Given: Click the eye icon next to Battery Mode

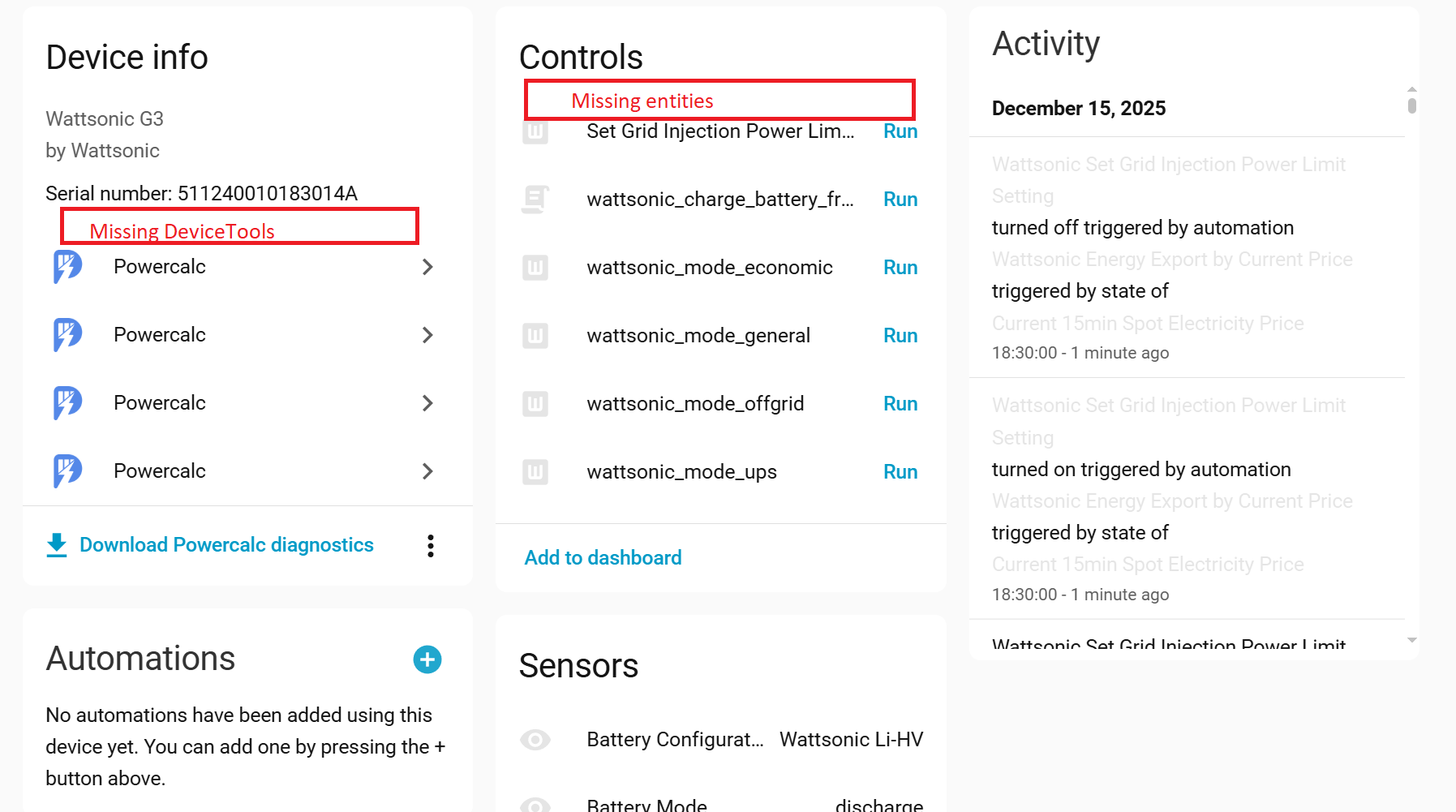Looking at the screenshot, I should pyautogui.click(x=535, y=804).
